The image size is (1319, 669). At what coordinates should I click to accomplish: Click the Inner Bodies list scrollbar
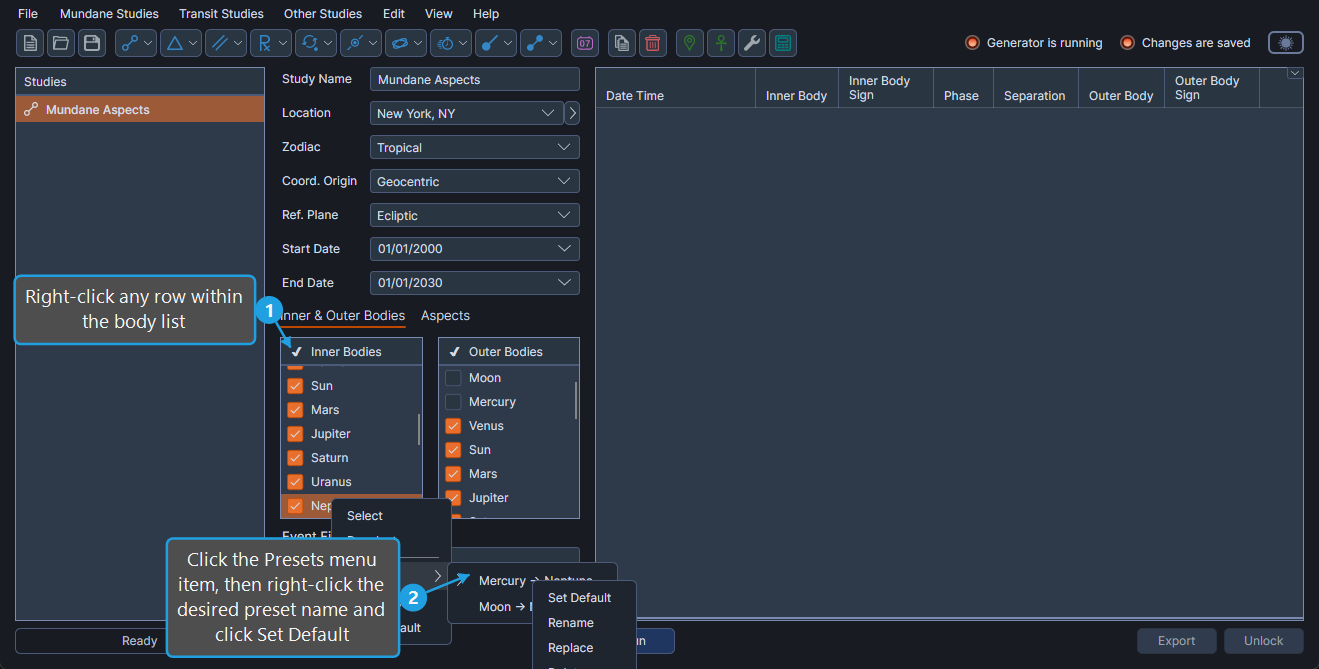click(x=419, y=428)
